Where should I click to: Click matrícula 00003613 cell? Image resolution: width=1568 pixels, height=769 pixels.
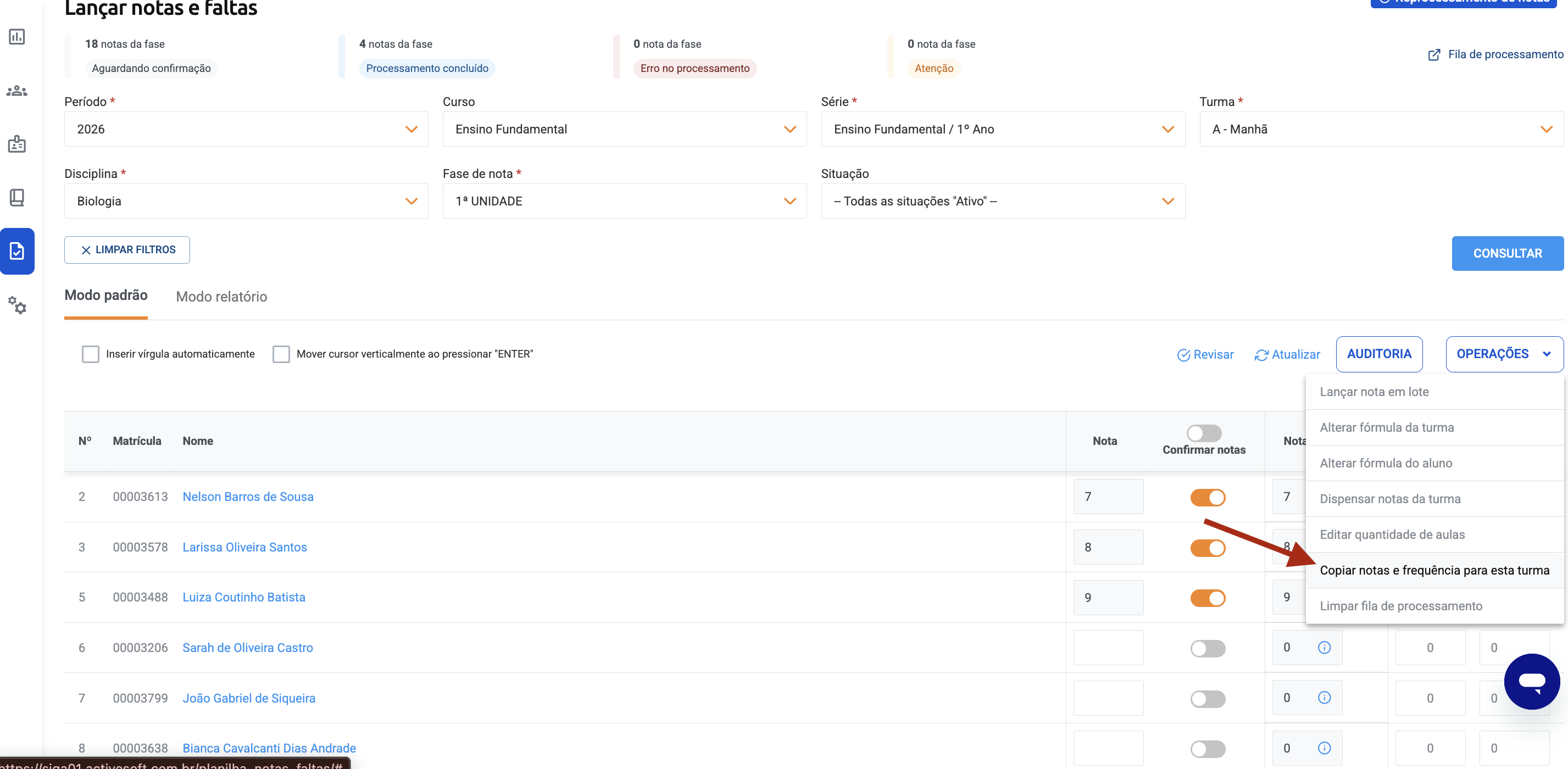coord(140,497)
